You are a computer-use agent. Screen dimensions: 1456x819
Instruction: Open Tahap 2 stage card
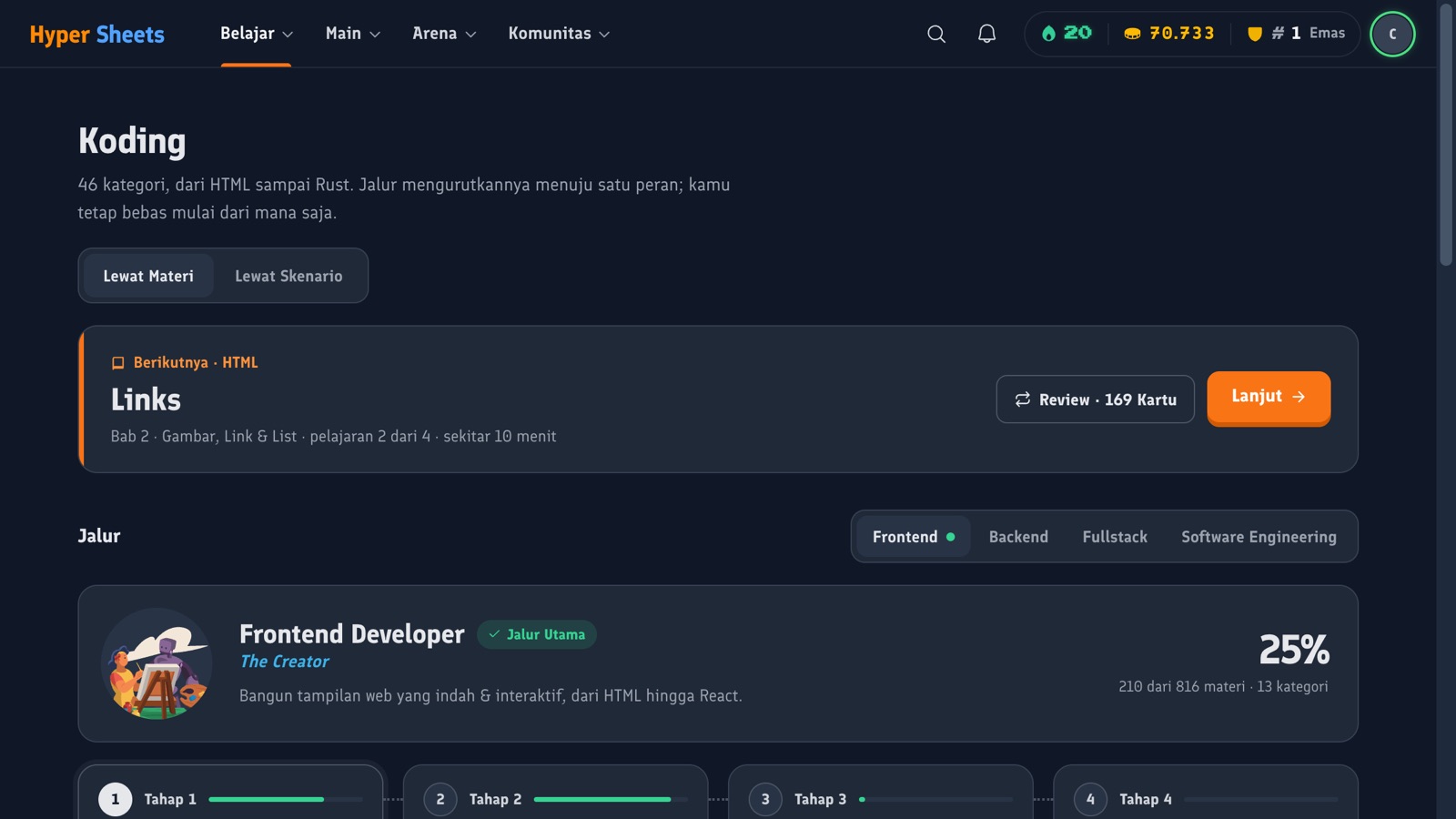pyautogui.click(x=555, y=792)
